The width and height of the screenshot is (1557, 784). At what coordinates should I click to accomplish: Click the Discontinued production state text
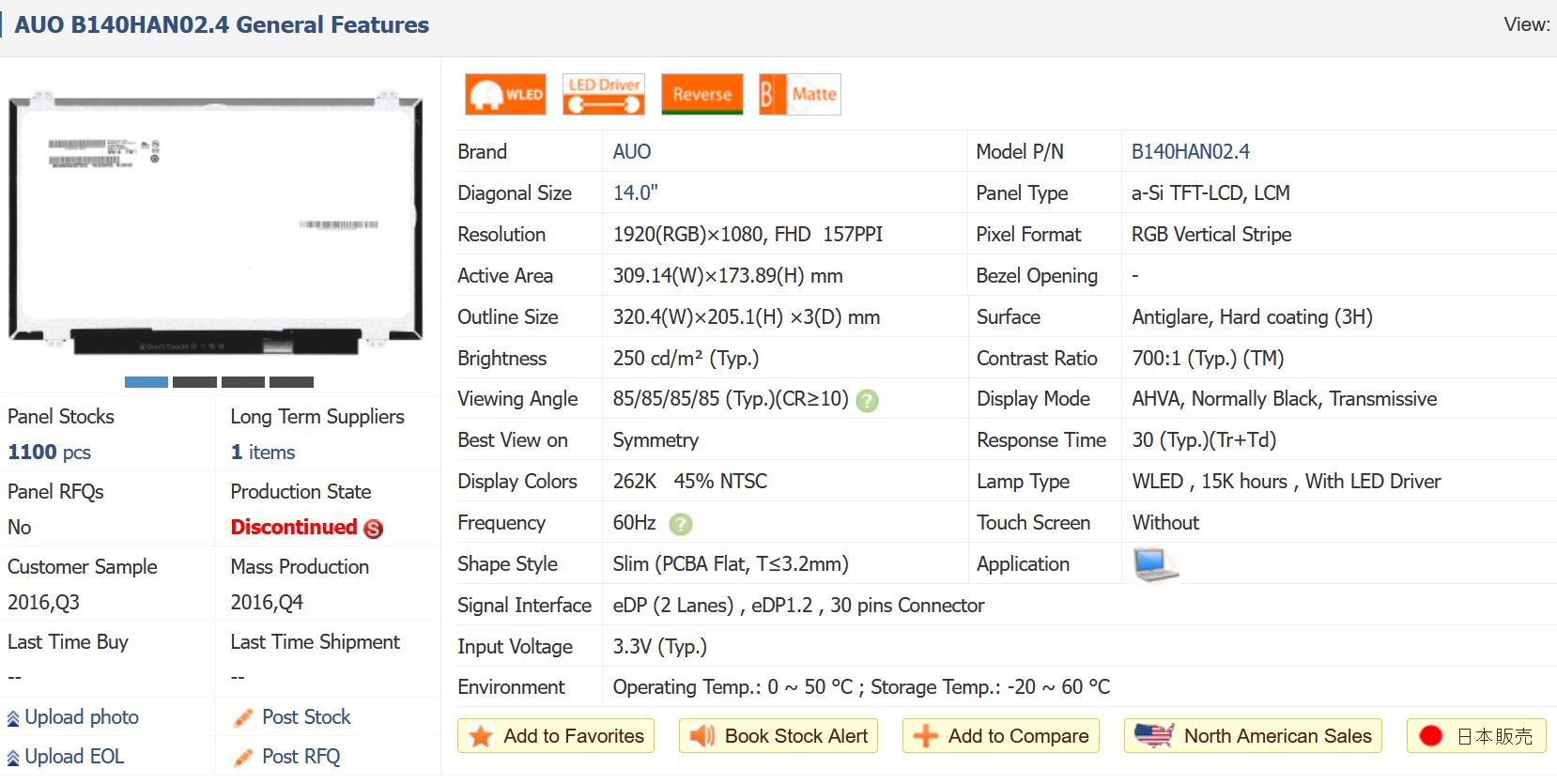294,528
